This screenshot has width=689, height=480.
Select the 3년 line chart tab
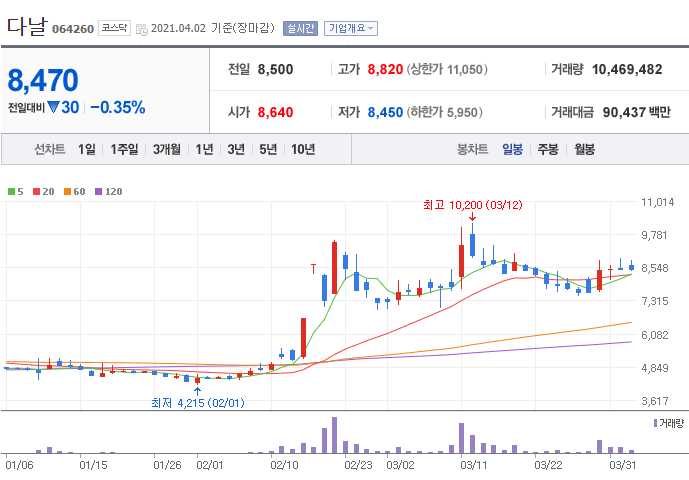236,149
